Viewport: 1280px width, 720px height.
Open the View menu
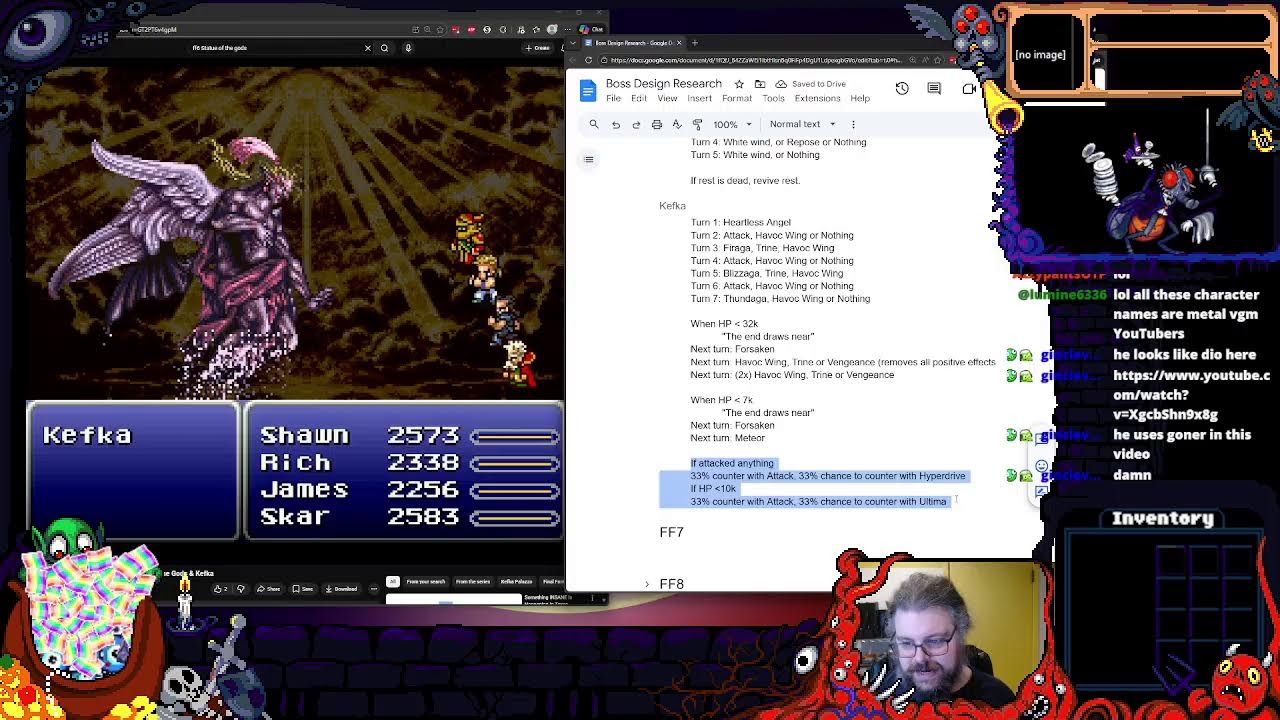pos(667,99)
